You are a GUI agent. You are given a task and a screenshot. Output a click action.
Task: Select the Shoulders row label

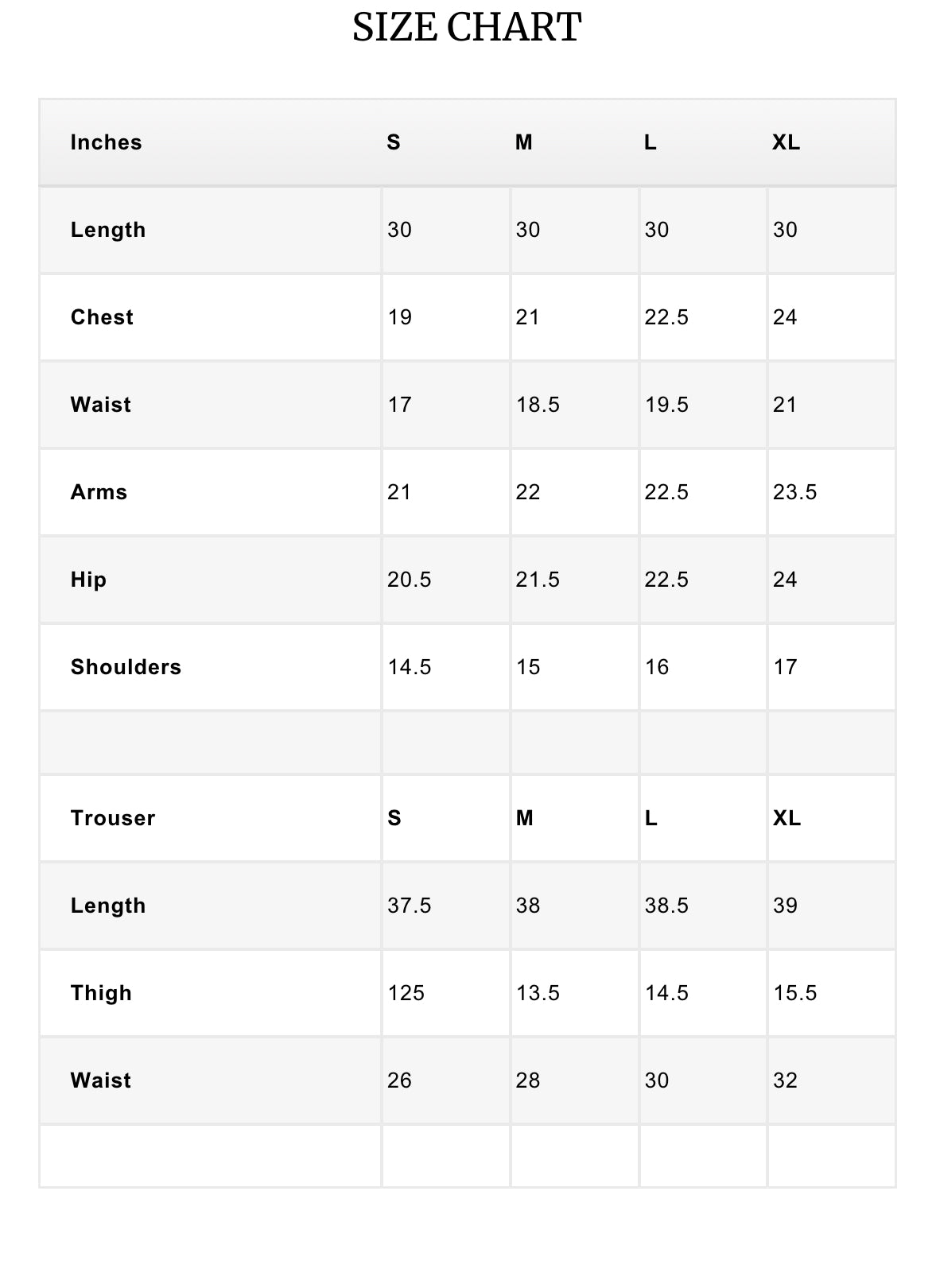[126, 667]
